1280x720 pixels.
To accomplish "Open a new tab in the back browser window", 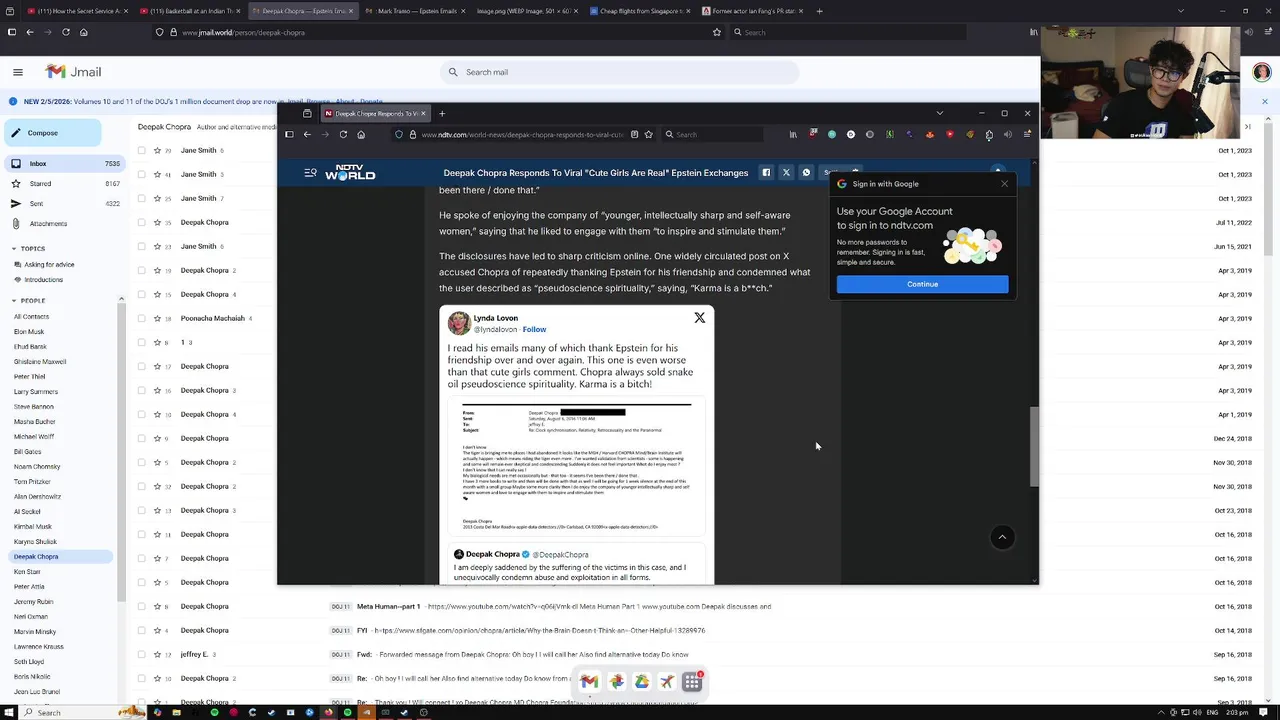I will click(x=819, y=11).
